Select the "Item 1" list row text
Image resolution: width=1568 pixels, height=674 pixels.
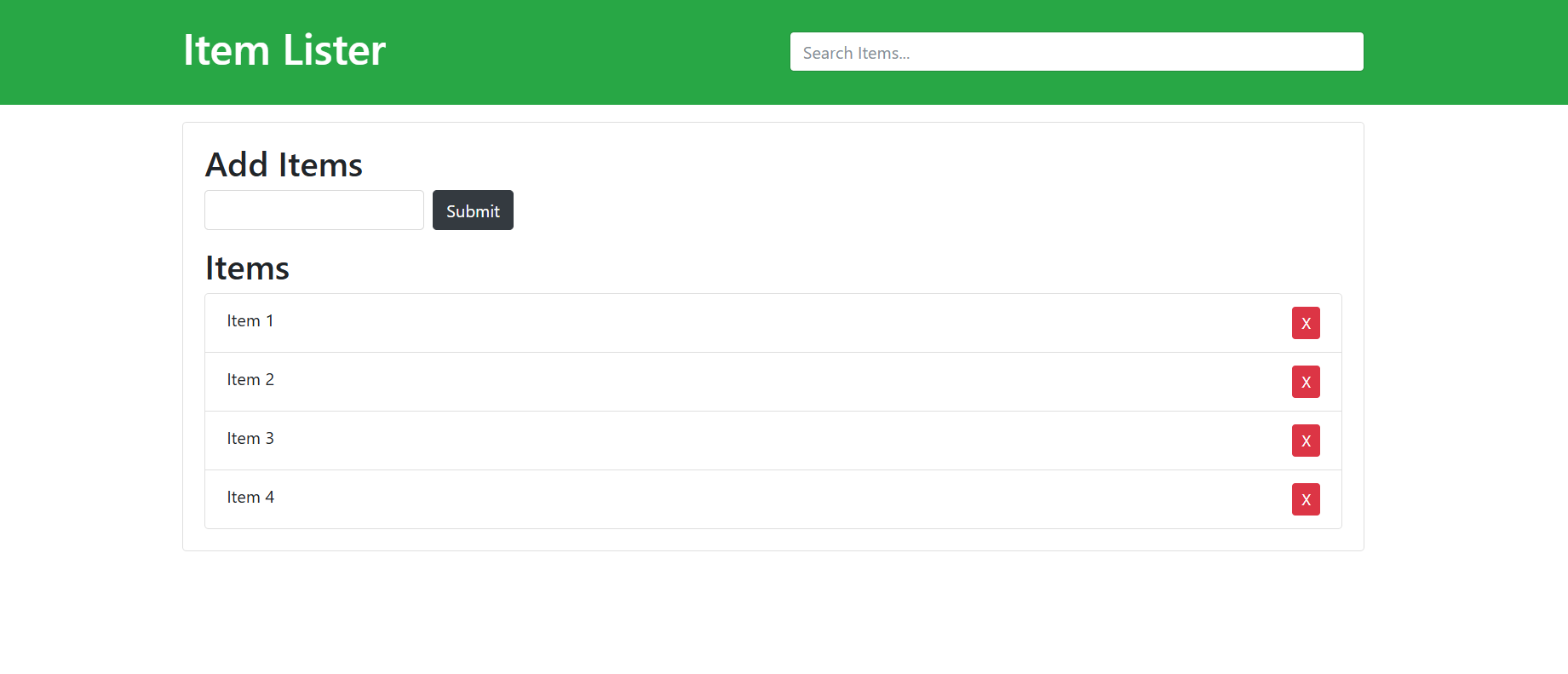(250, 321)
